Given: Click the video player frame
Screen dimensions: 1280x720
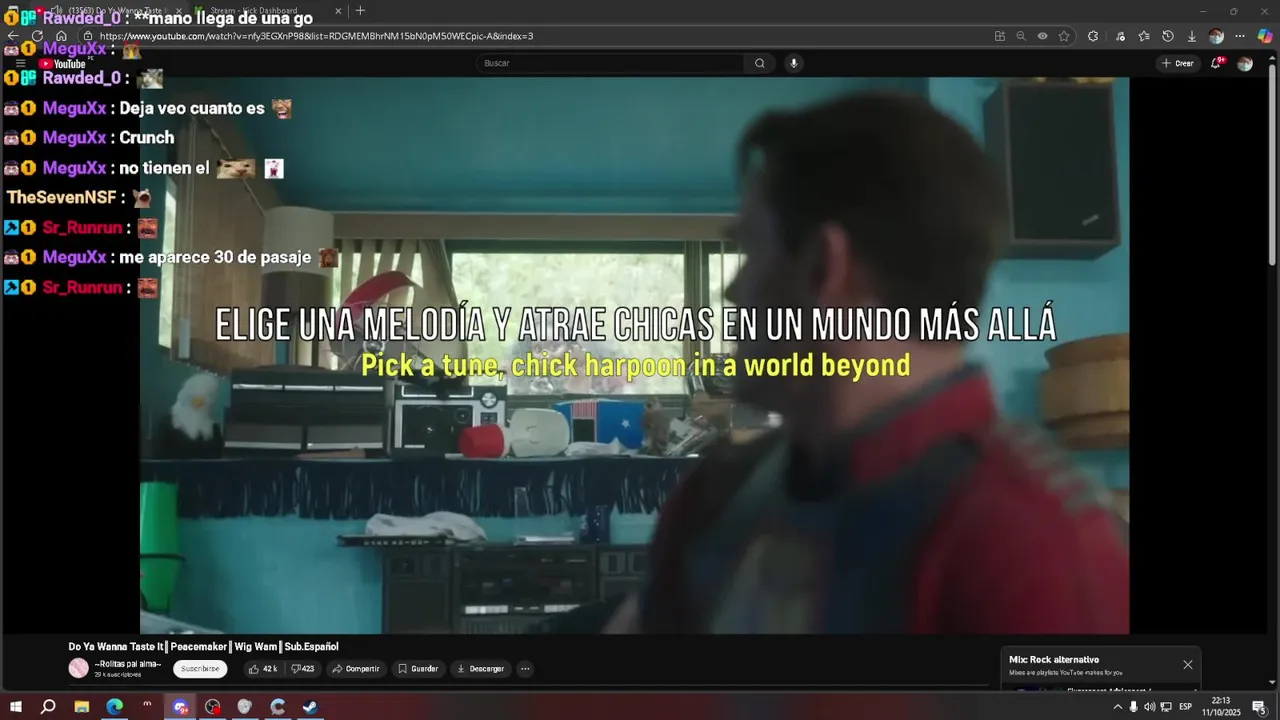Looking at the screenshot, I should pos(634,355).
